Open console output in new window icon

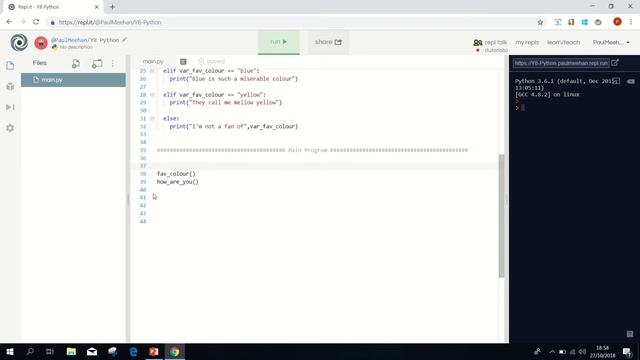coord(615,63)
